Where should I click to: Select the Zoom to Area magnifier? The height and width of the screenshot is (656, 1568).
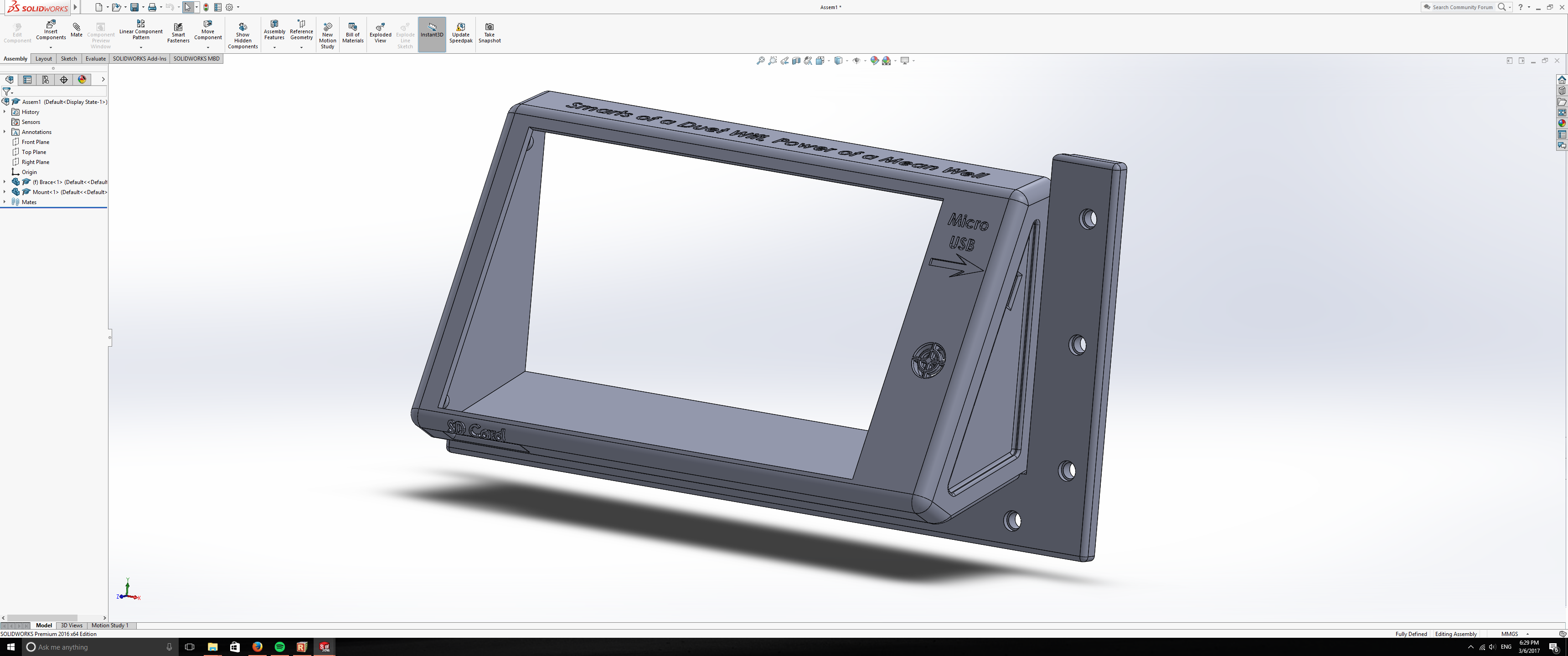point(773,60)
